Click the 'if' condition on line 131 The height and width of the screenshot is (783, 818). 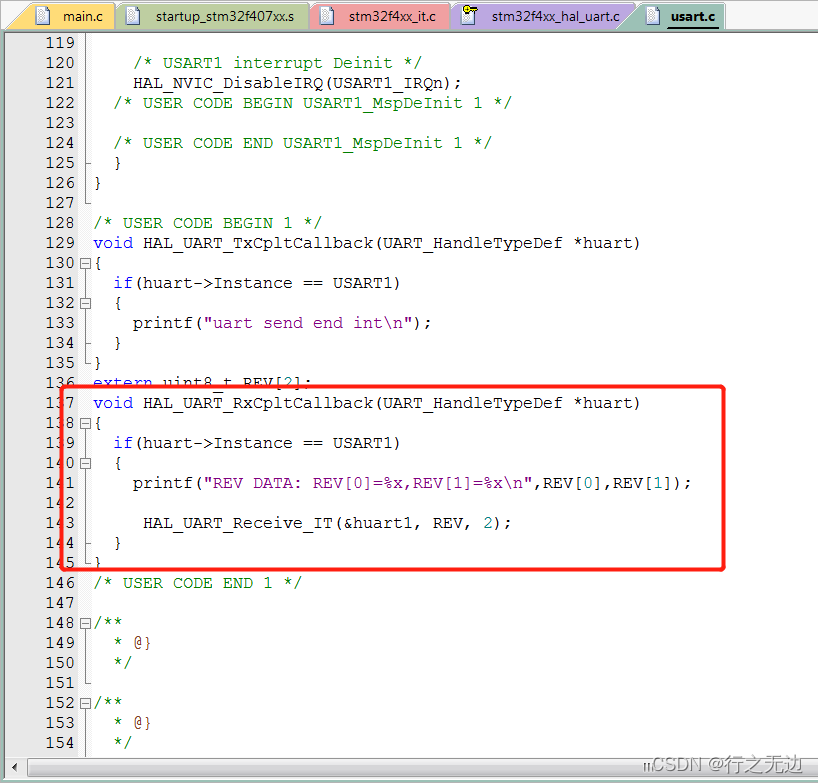point(257,283)
